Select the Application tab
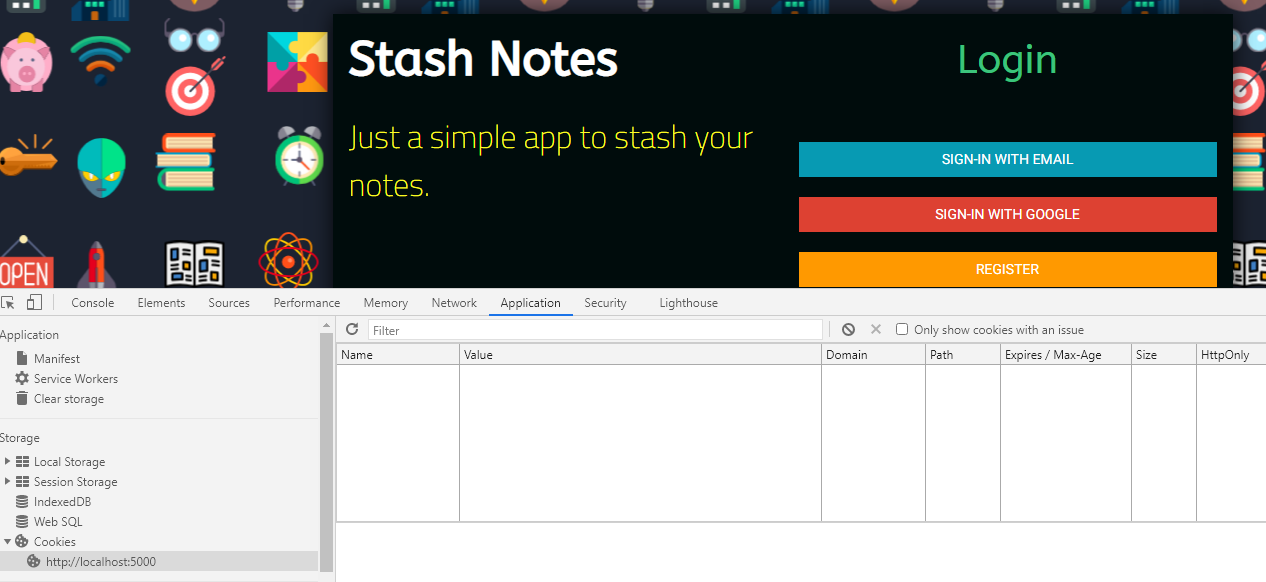Screen dimensions: 1266x582 tap(531, 303)
